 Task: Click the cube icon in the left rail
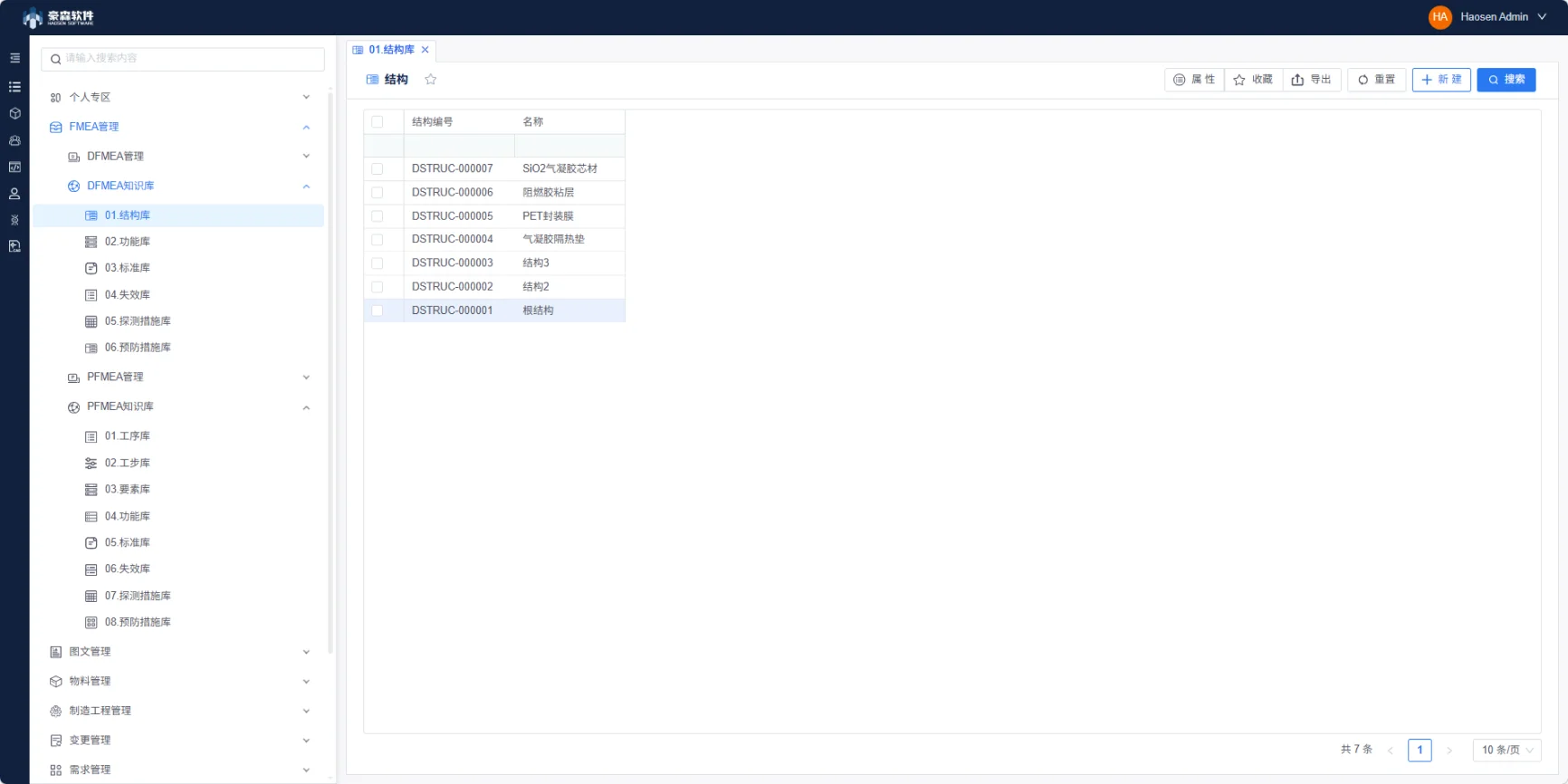pyautogui.click(x=14, y=113)
